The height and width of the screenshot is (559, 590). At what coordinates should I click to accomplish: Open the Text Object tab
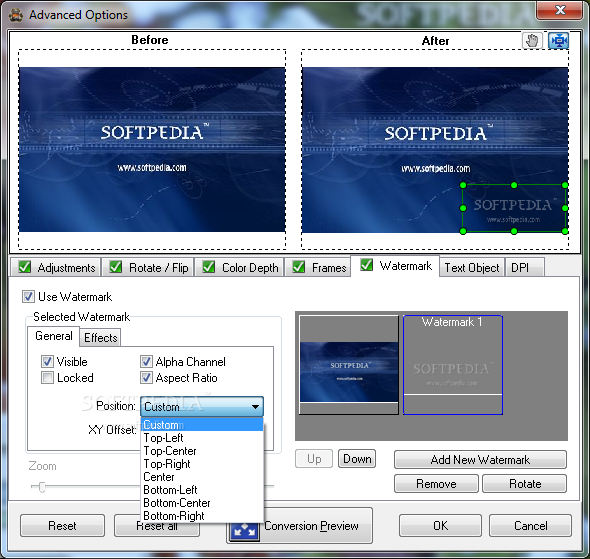(x=472, y=267)
